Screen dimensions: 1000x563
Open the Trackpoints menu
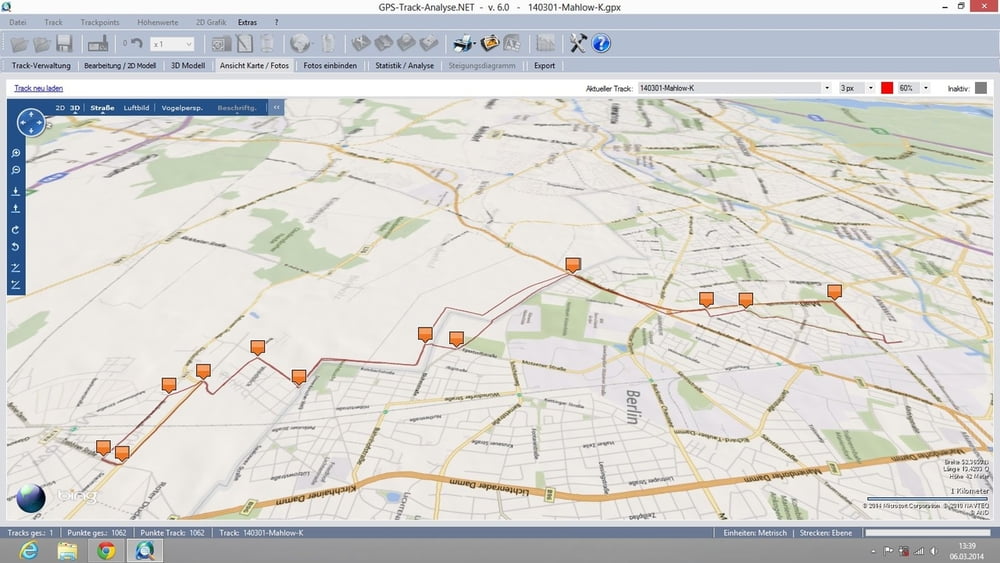click(99, 22)
